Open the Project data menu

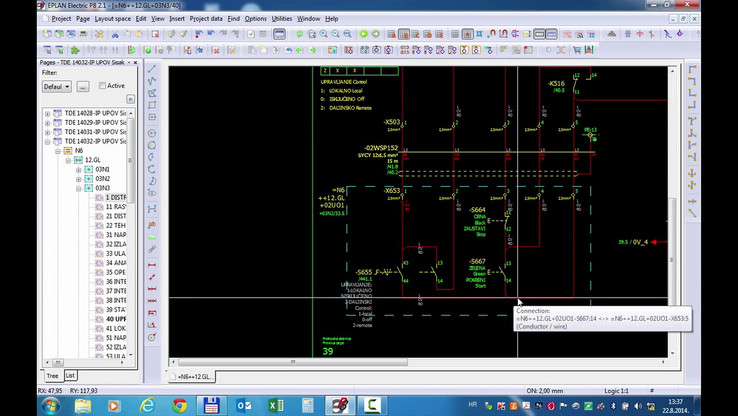(x=206, y=18)
